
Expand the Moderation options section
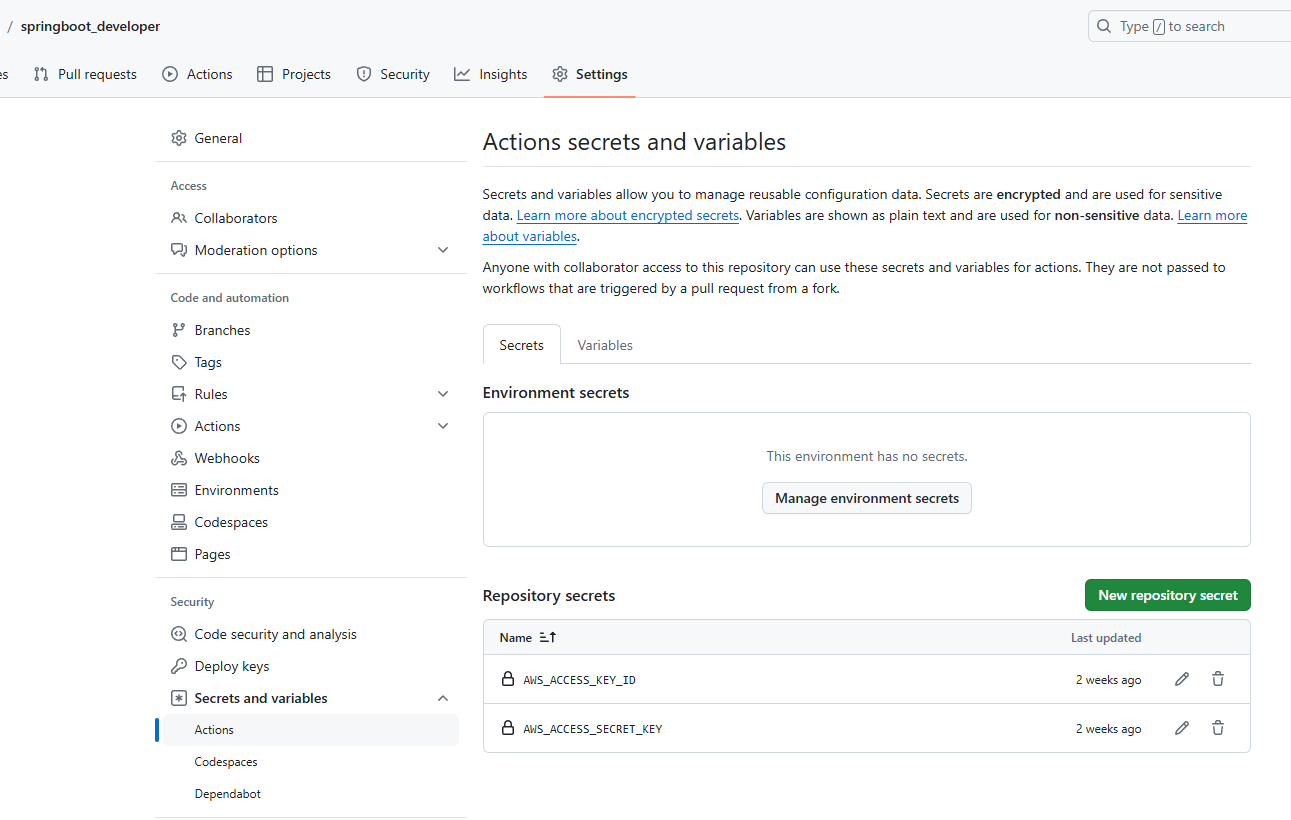pos(443,250)
